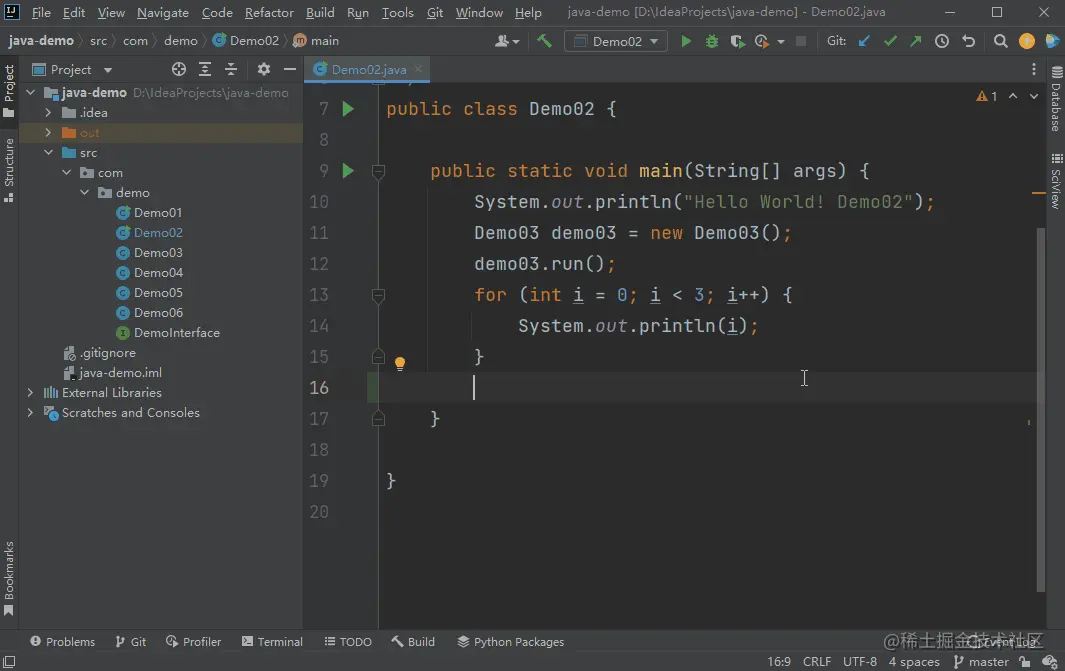This screenshot has width=1065, height=671.
Task: Click the master branch status widget
Action: pyautogui.click(x=981, y=662)
